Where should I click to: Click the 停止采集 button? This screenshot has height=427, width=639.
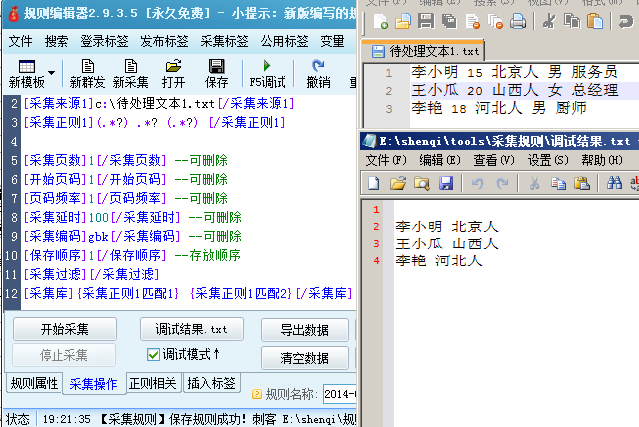click(64, 355)
